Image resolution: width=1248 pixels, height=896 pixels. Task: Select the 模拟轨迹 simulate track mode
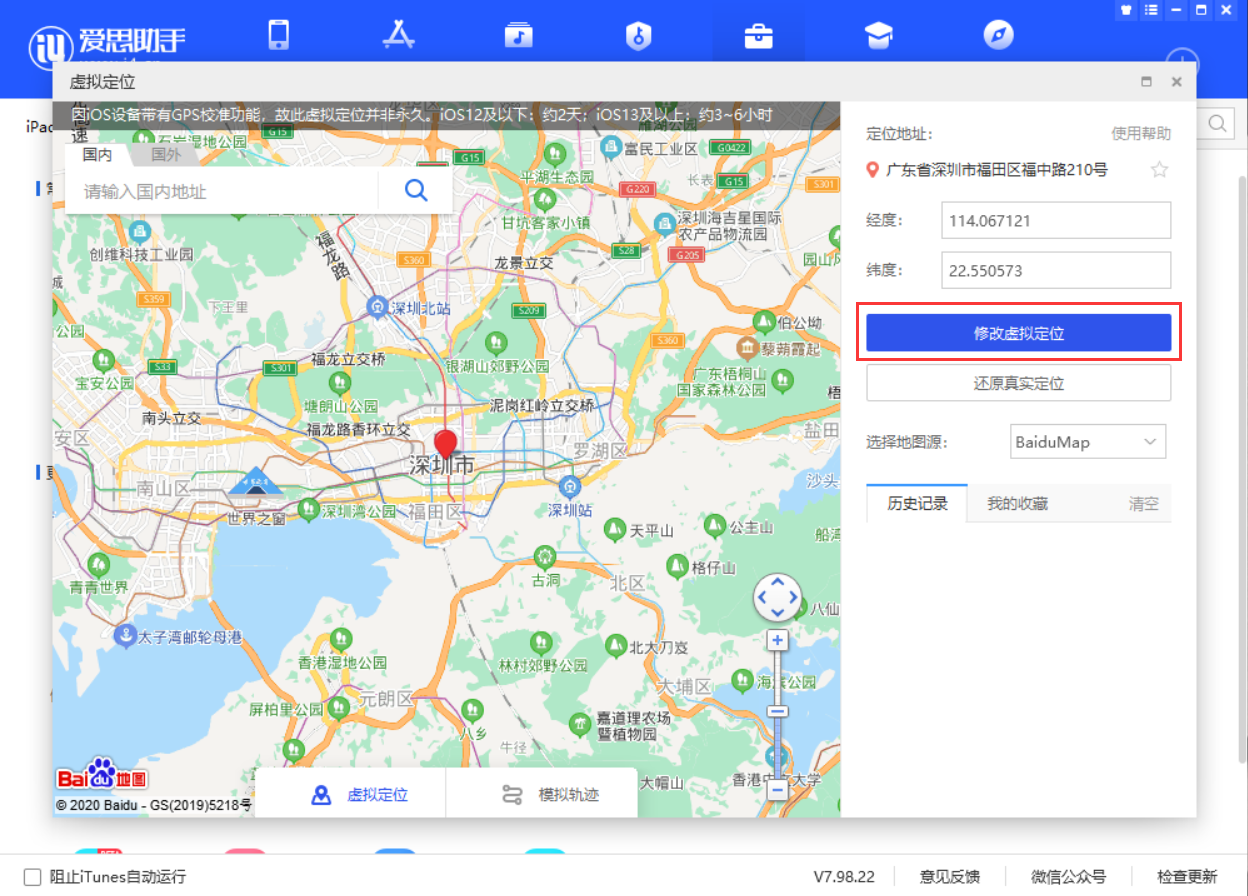click(550, 795)
